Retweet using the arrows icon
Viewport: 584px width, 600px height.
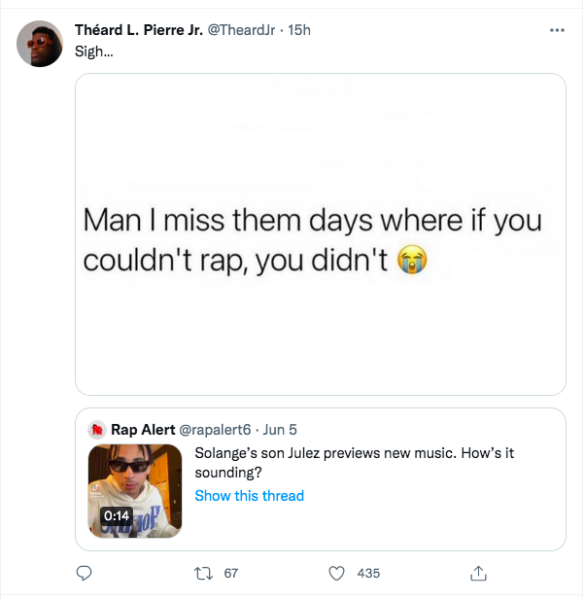203,573
